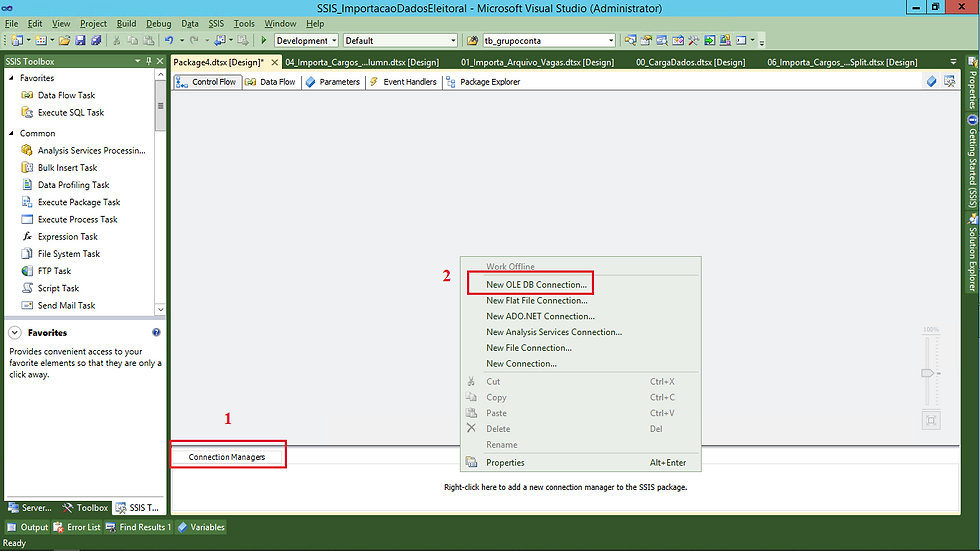Viewport: 980px width, 551px height.
Task: Open the 00_CargaDados.dtsx document tab
Action: point(691,62)
